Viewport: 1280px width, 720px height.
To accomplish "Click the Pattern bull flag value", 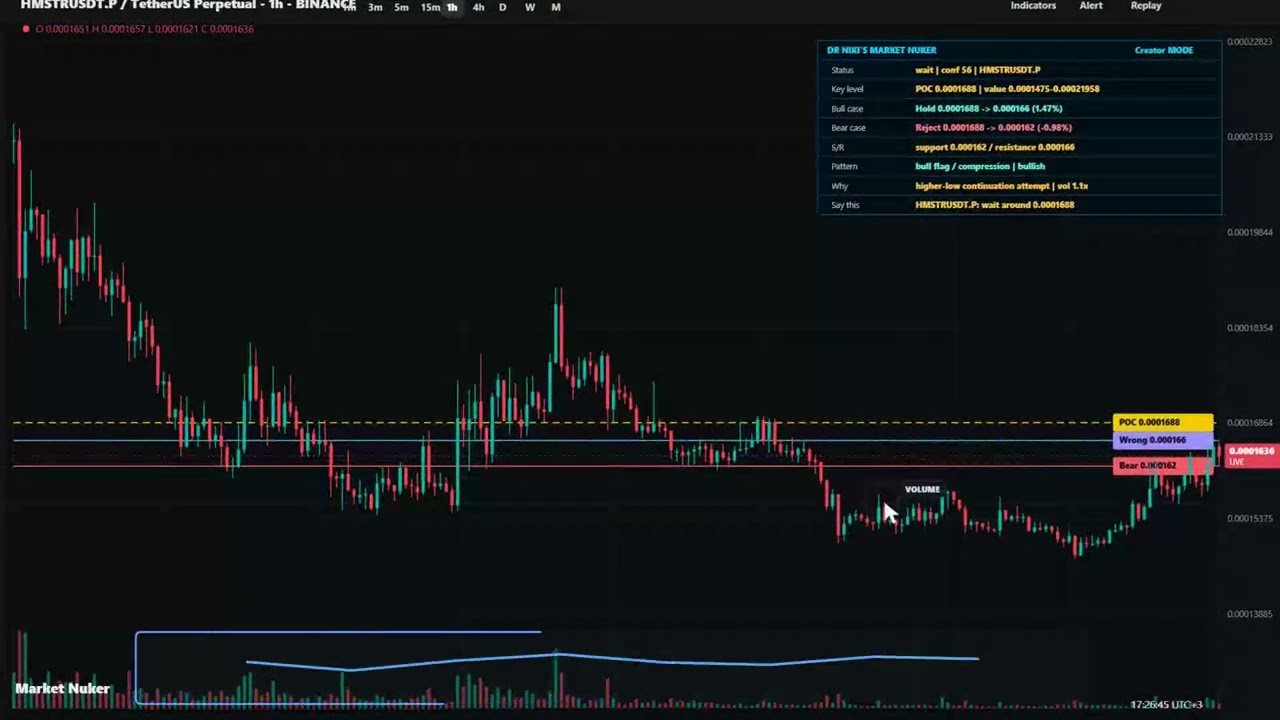I will click(x=980, y=166).
